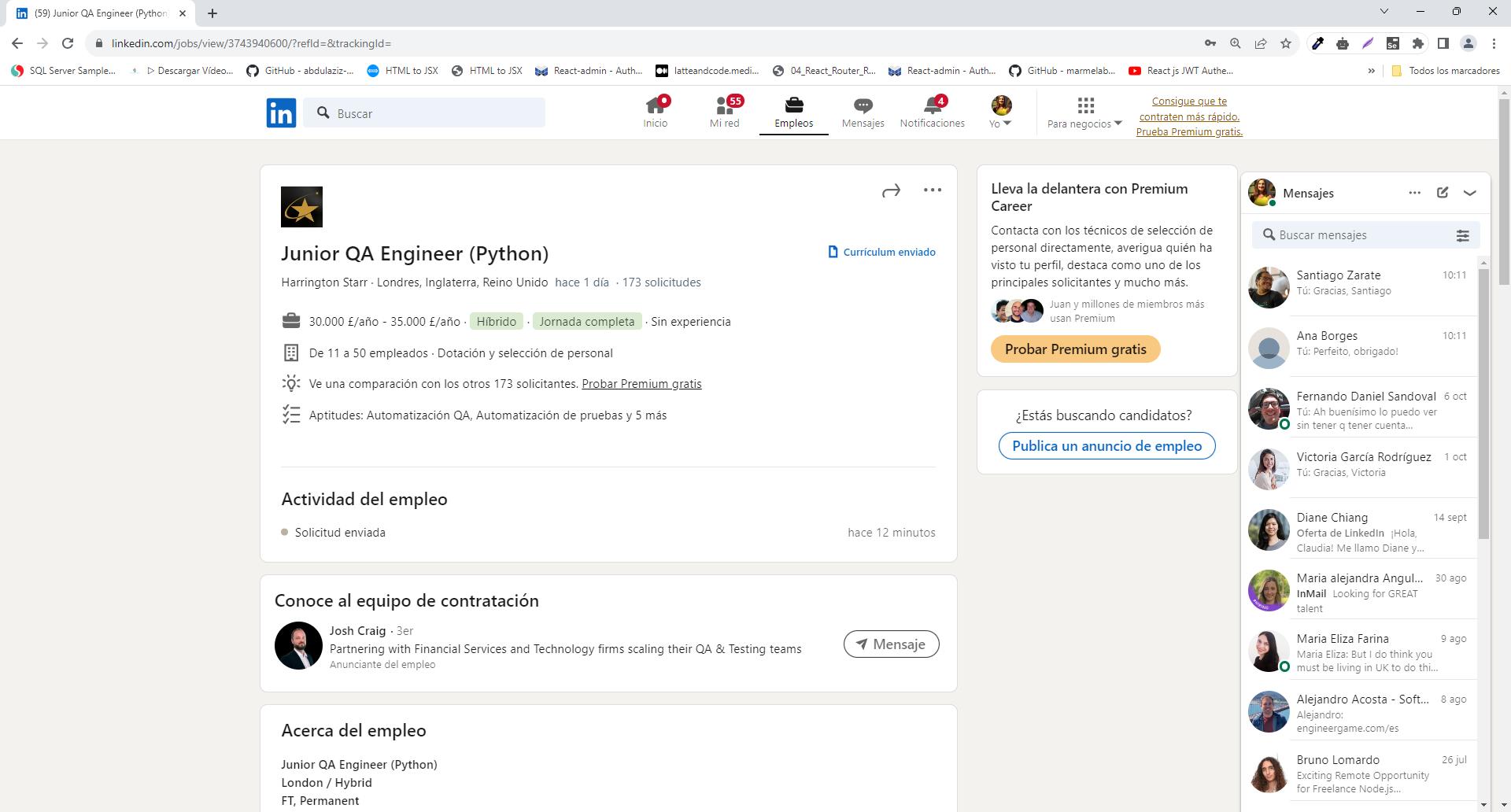Open conversation with Fernando Daniel Sandoval
The height and width of the screenshot is (812, 1511).
click(1360, 408)
